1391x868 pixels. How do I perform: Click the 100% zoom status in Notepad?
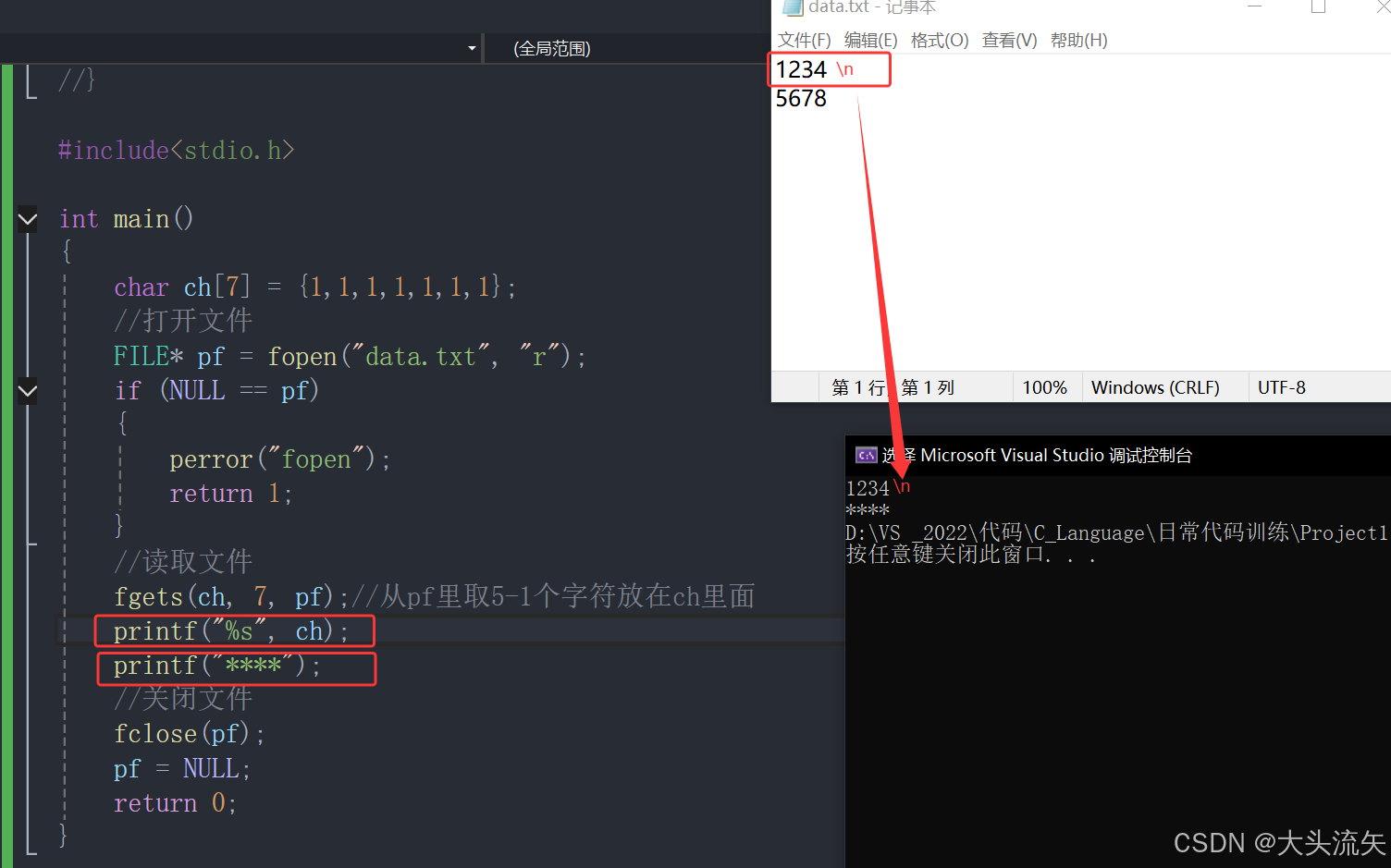point(1044,387)
